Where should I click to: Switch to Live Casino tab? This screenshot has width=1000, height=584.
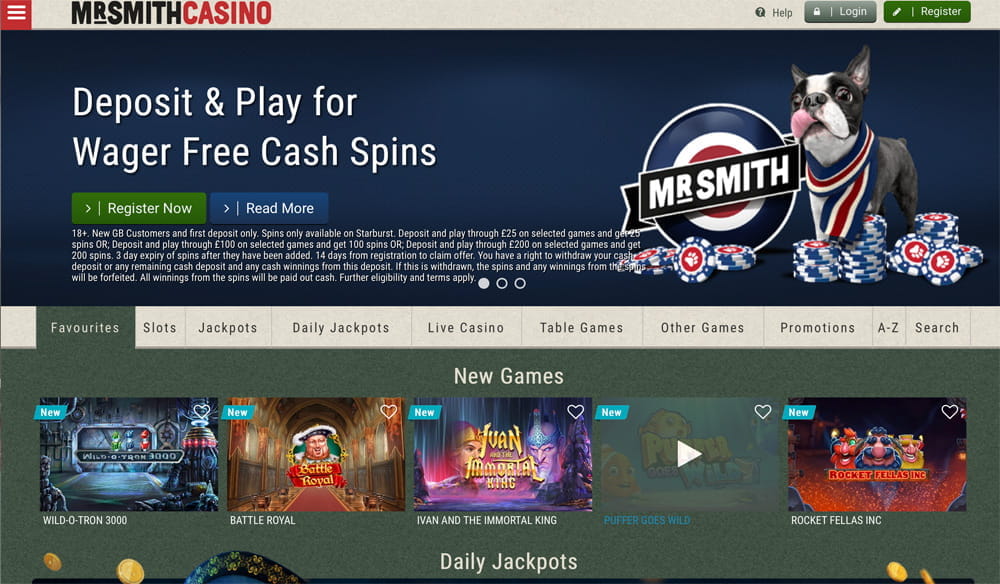[466, 327]
